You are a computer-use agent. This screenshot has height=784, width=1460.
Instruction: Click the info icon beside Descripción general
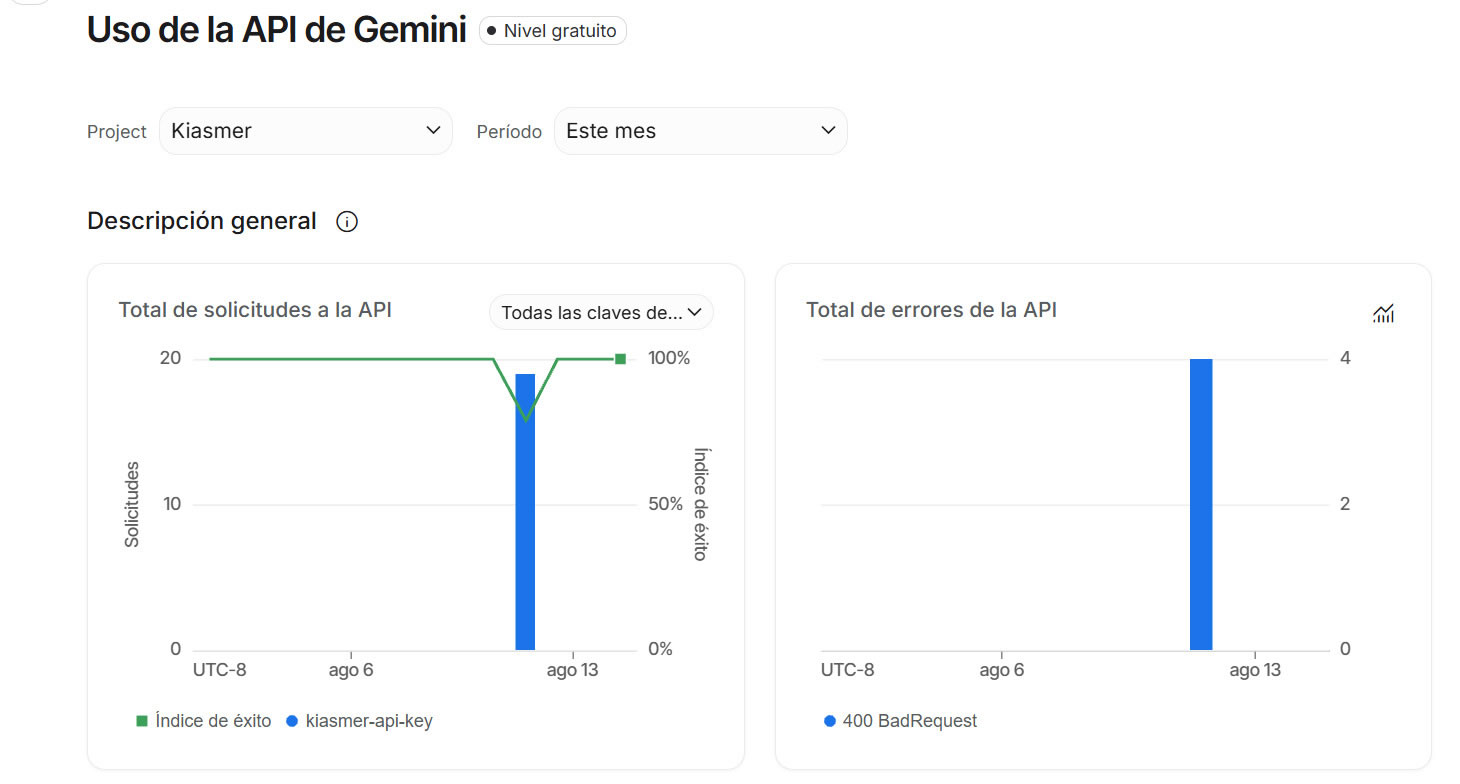point(347,222)
